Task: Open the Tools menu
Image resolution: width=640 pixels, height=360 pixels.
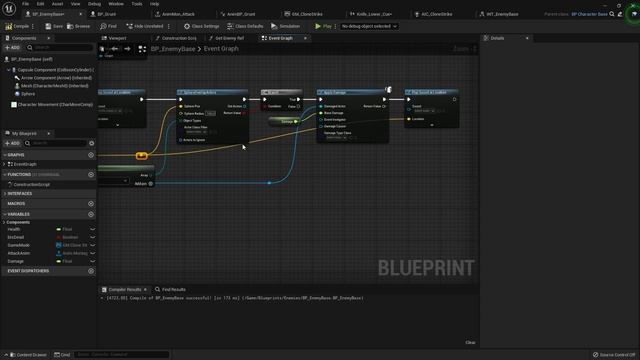Action: coord(137,4)
